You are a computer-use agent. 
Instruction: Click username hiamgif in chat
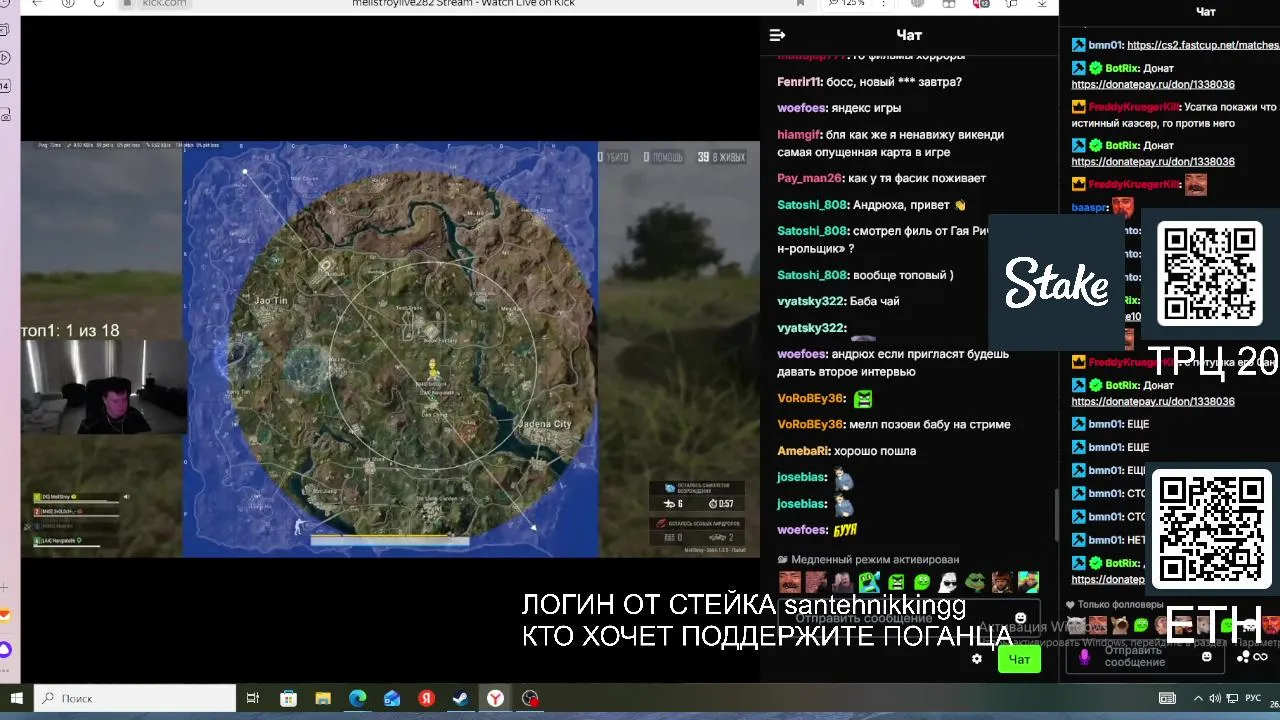pos(798,135)
